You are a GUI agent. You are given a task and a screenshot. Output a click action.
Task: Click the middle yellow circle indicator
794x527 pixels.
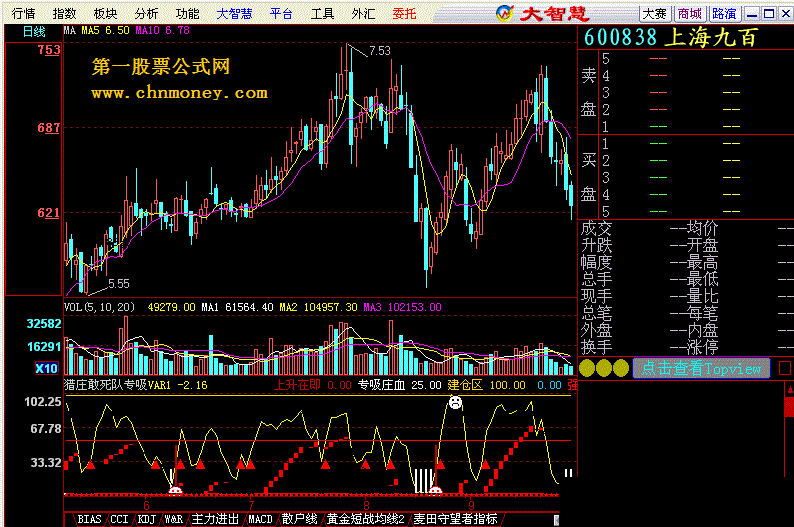point(604,368)
